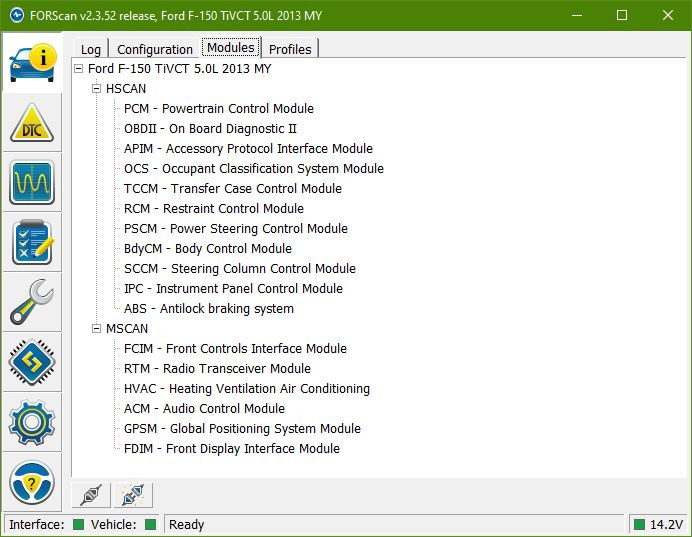This screenshot has width=692, height=537.
Task: Select OBDII - On Board Diagnostic II
Action: point(210,128)
